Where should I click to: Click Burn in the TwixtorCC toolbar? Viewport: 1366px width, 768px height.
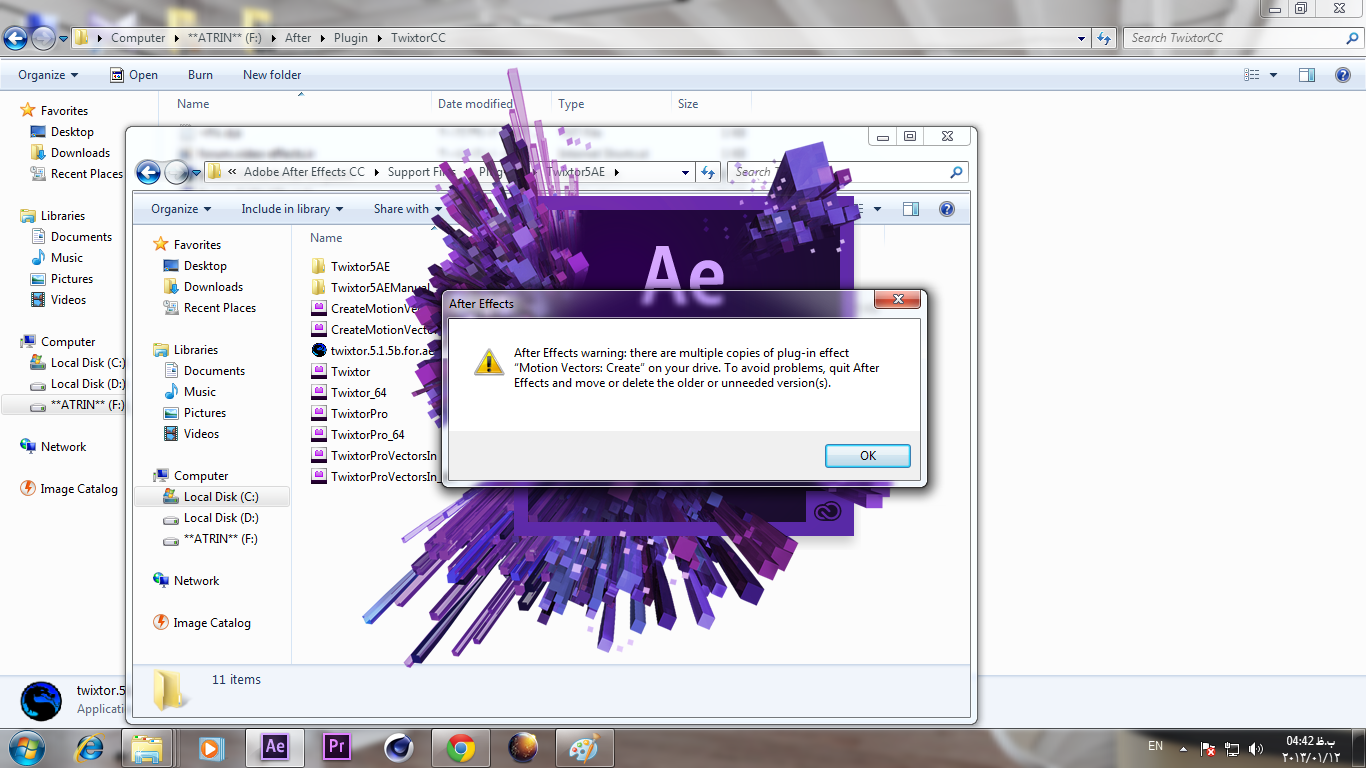click(x=200, y=75)
